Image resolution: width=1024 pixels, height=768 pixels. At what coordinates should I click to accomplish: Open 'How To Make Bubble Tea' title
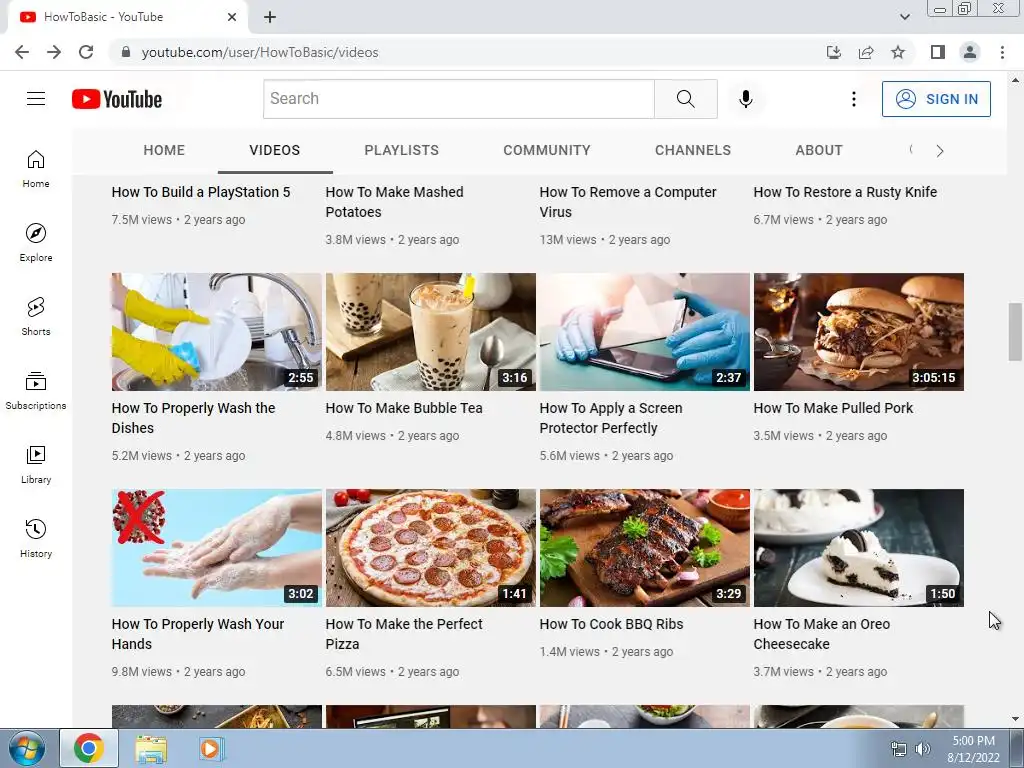404,408
